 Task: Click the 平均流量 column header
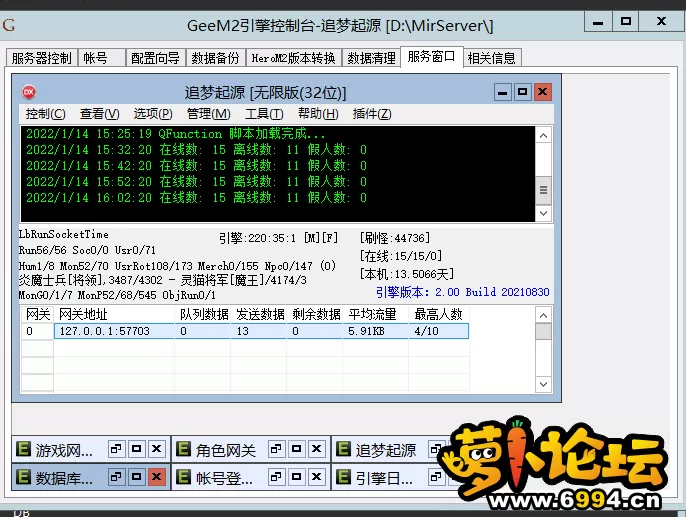[x=375, y=314]
